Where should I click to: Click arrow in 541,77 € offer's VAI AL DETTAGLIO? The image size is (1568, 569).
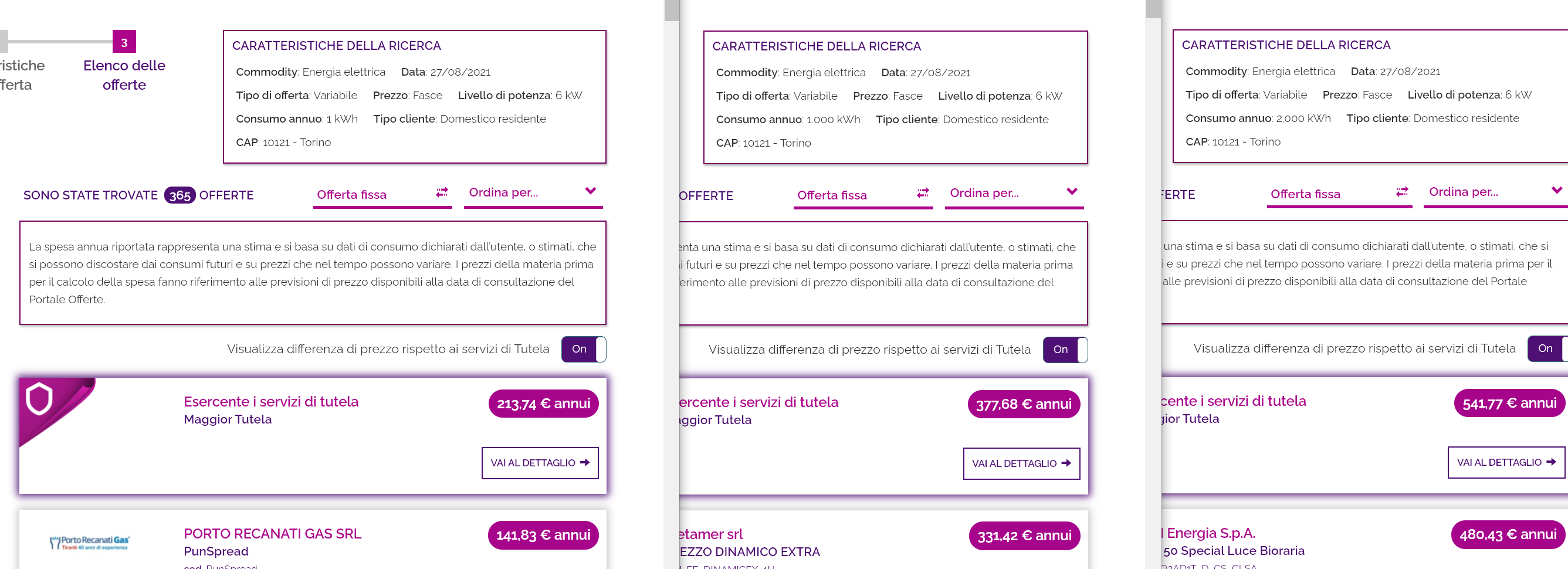[1551, 462]
